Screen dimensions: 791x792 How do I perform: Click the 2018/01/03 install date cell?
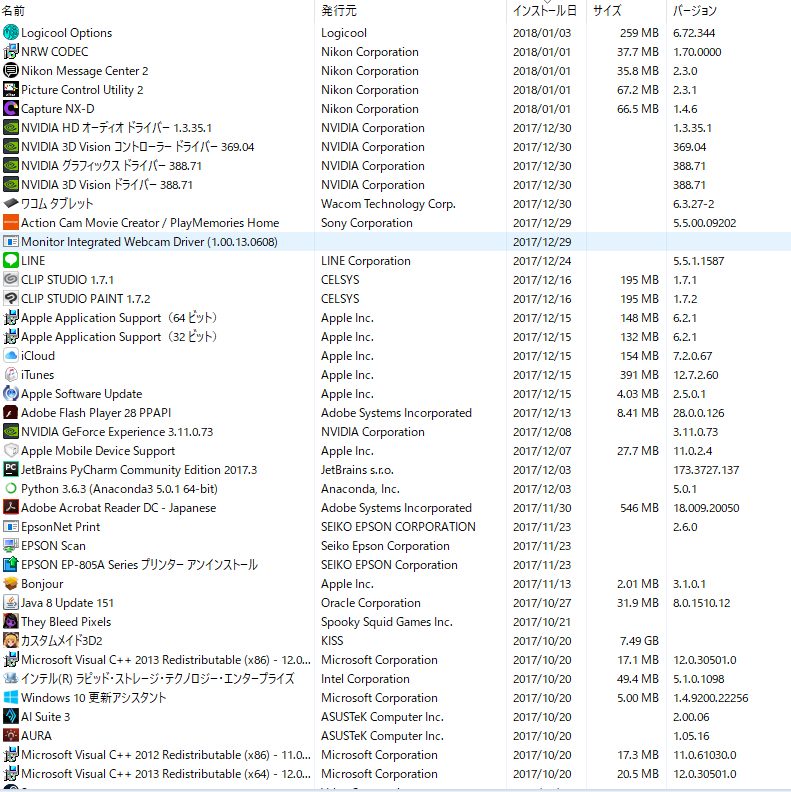point(542,33)
